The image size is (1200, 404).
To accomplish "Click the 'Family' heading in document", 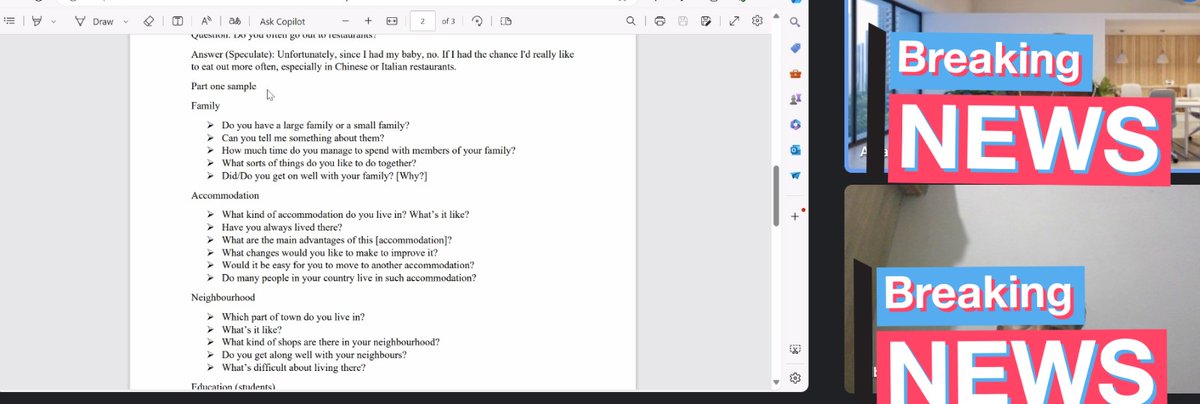I will pos(206,104).
